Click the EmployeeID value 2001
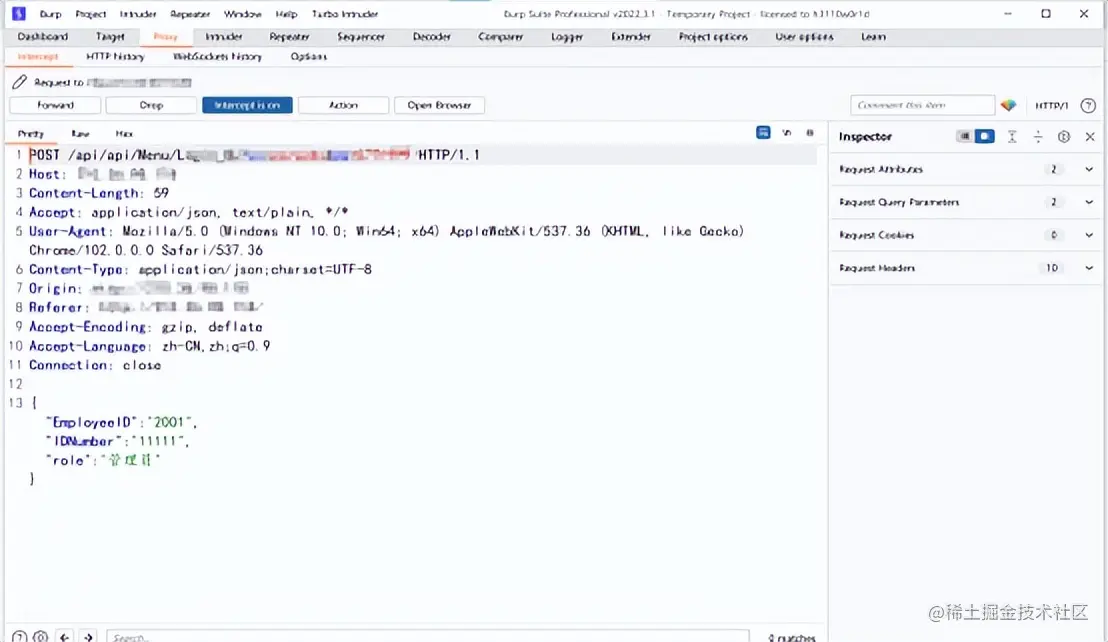The image size is (1108, 642). [x=169, y=422]
